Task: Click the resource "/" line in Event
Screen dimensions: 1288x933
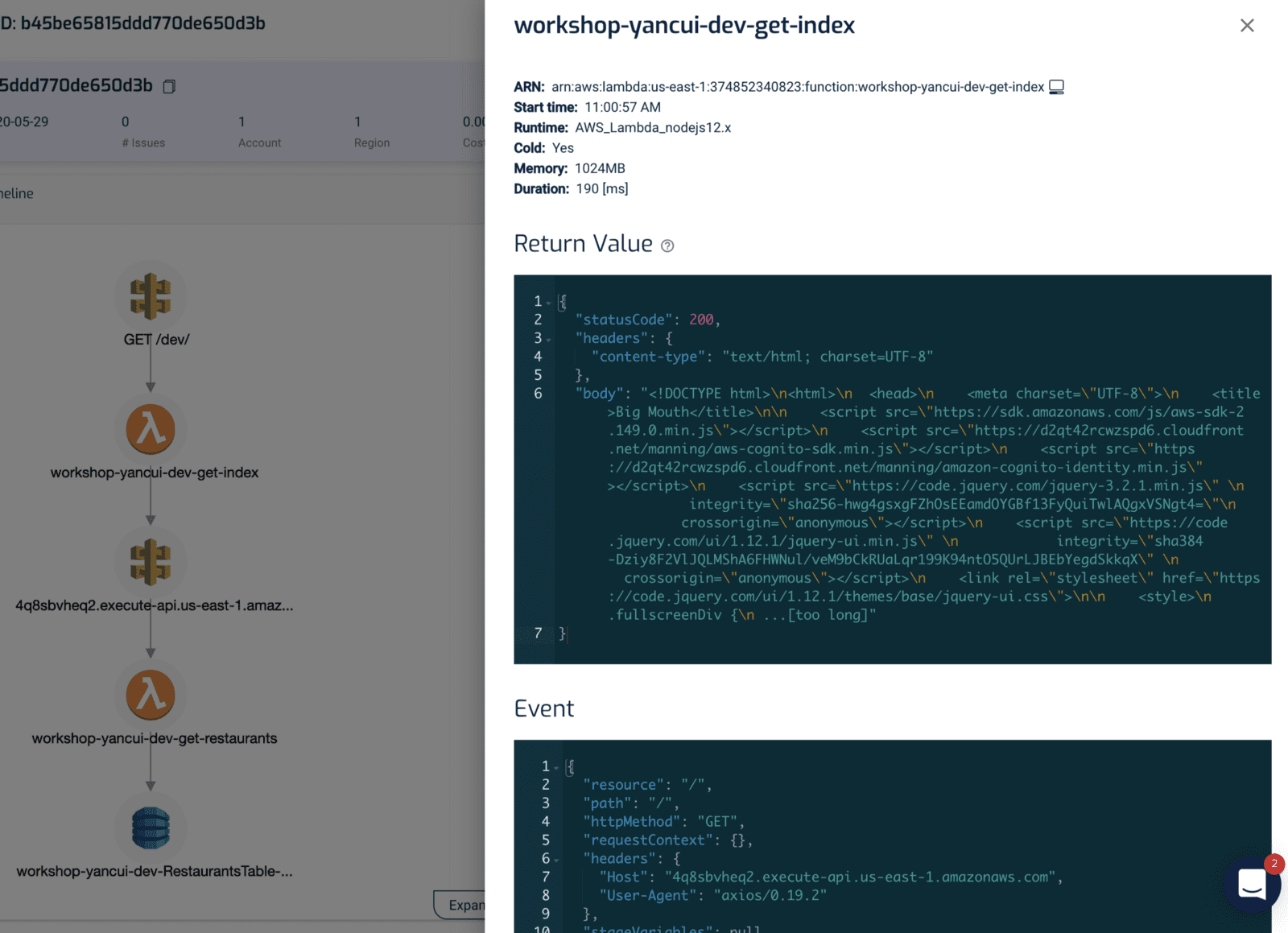Action: click(x=647, y=785)
